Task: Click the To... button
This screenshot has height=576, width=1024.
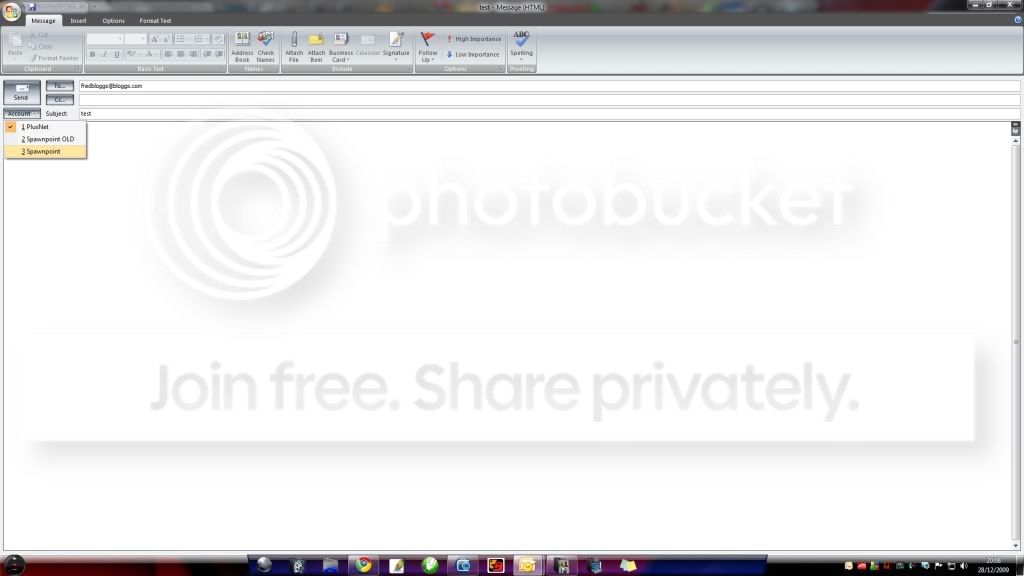Action: (60, 86)
